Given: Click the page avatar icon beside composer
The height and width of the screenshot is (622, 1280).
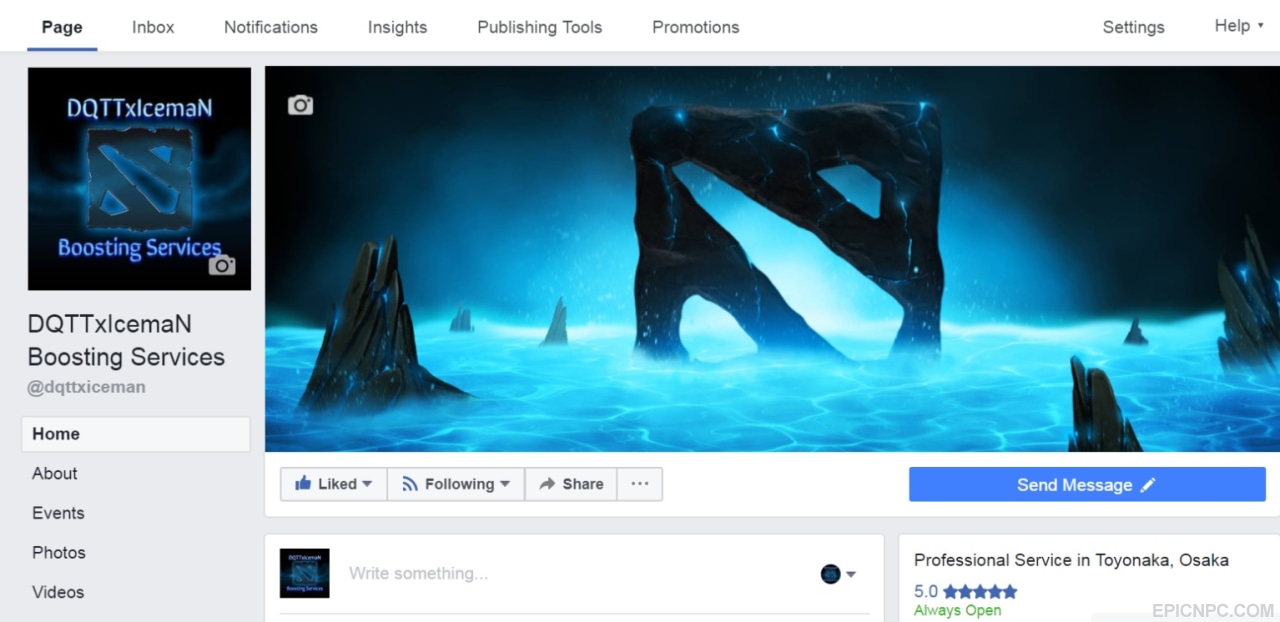Looking at the screenshot, I should click(x=305, y=573).
